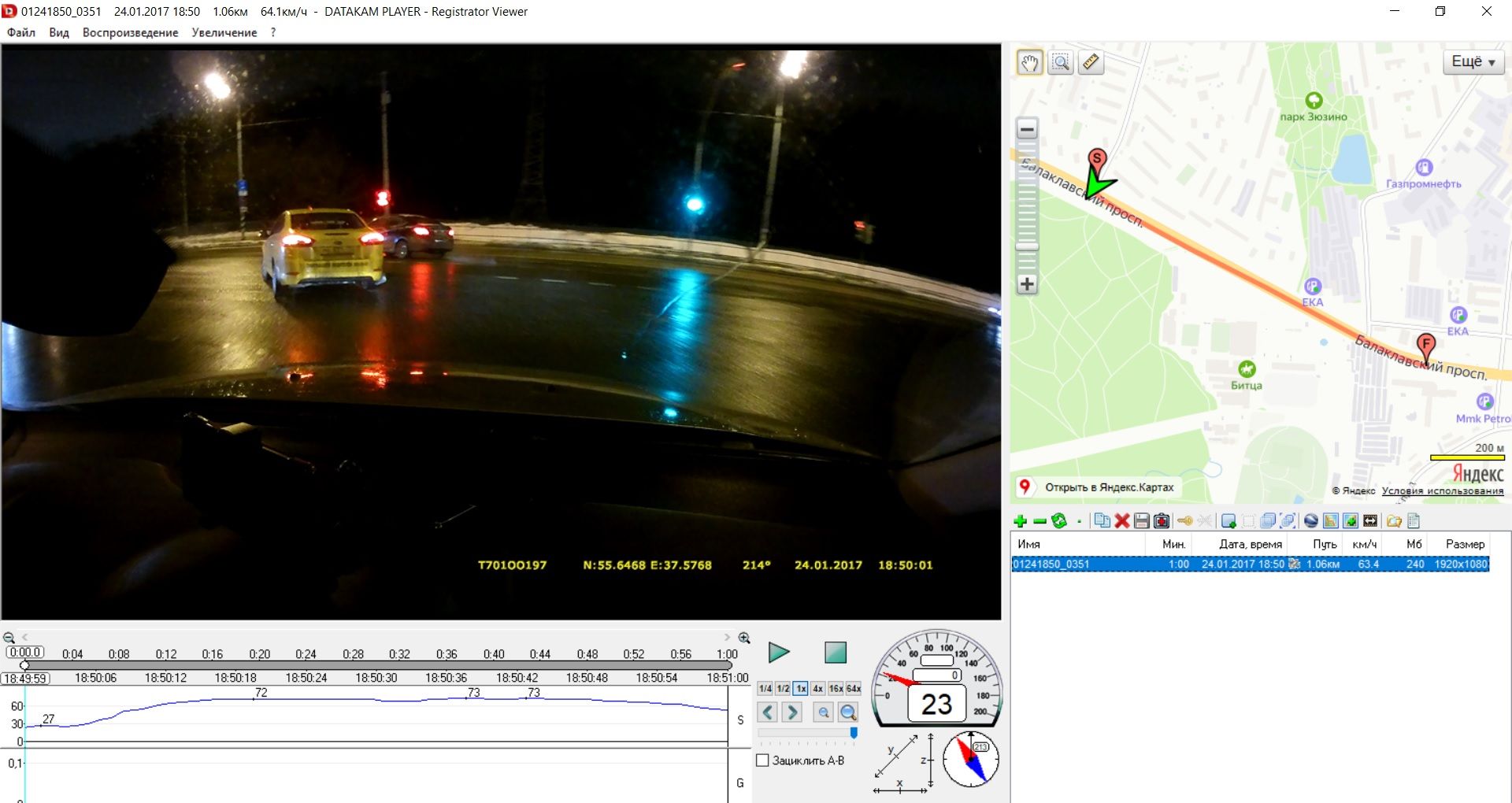Click the Google Earth globe icon
Viewport: 1512px width, 803px height.
(1311, 521)
